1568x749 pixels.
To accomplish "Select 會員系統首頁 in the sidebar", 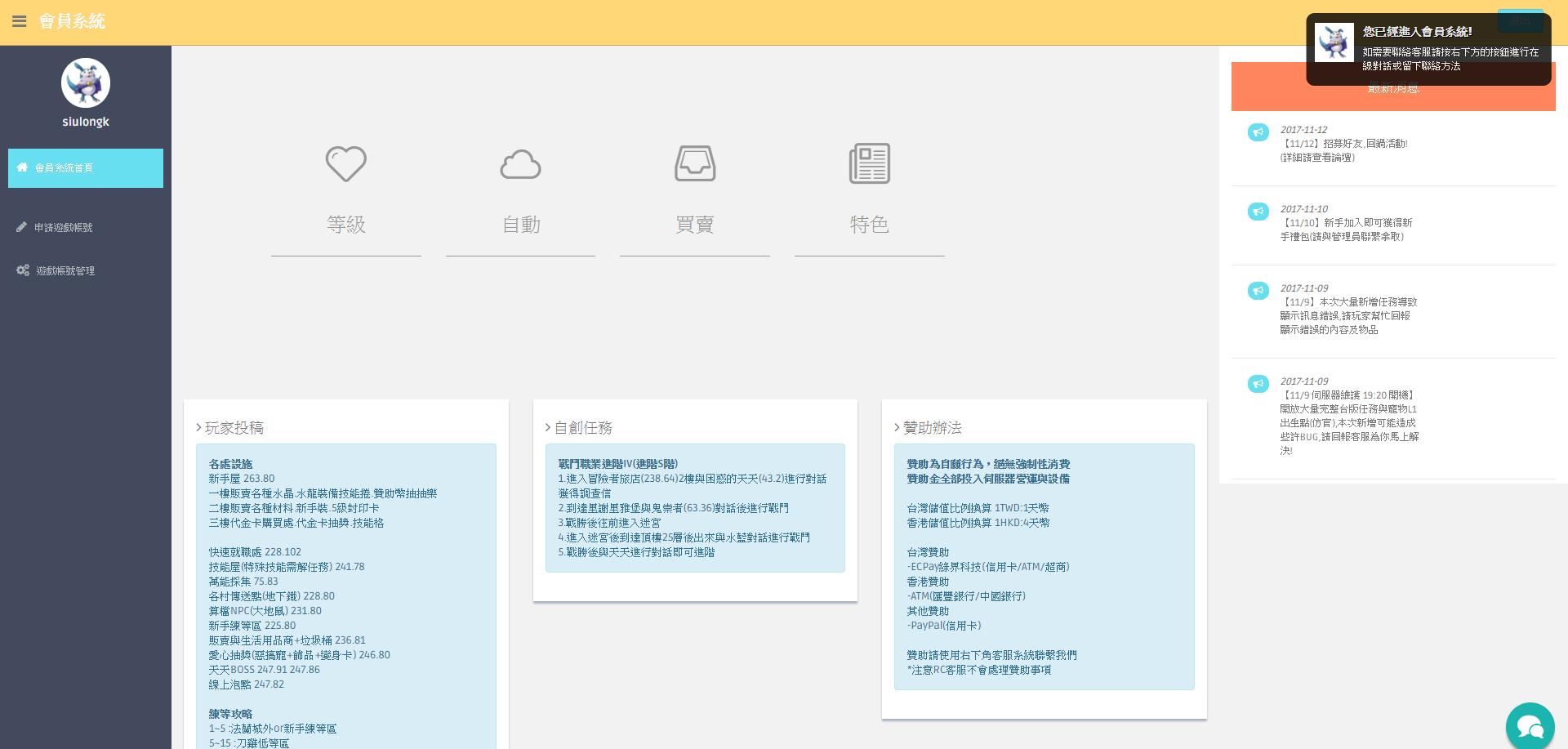I will tap(85, 168).
